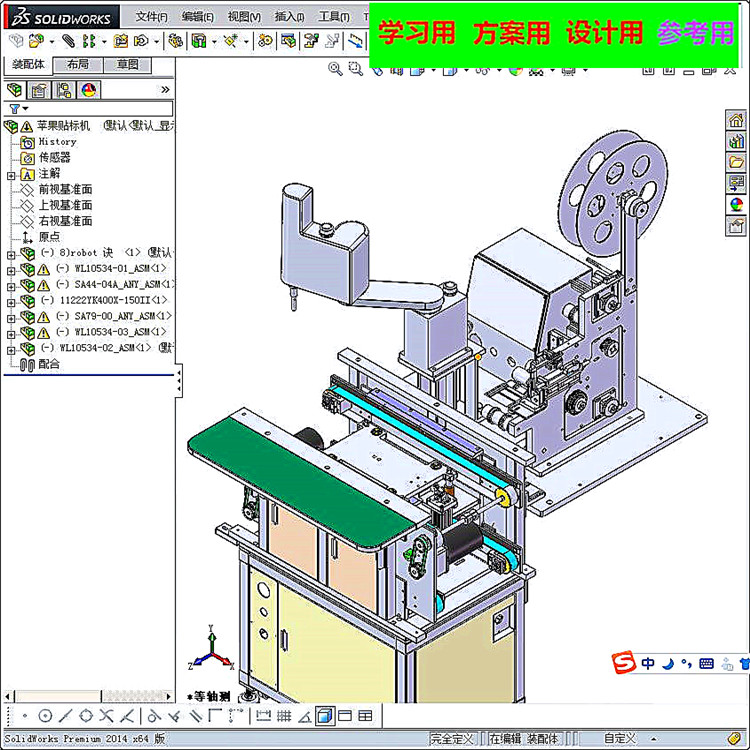Open Custom Properties task pane
This screenshot has height=750, width=750.
(736, 226)
